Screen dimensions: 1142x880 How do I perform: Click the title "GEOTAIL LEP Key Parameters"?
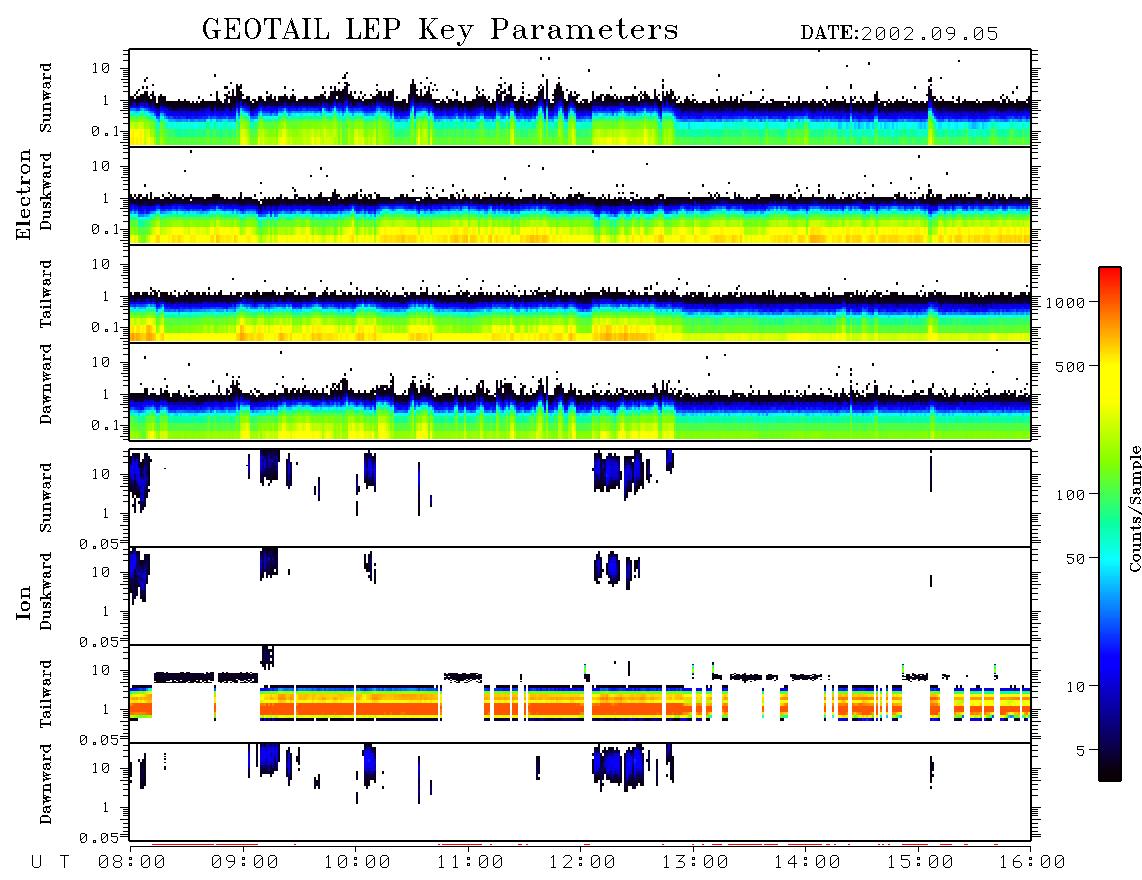[x=440, y=30]
